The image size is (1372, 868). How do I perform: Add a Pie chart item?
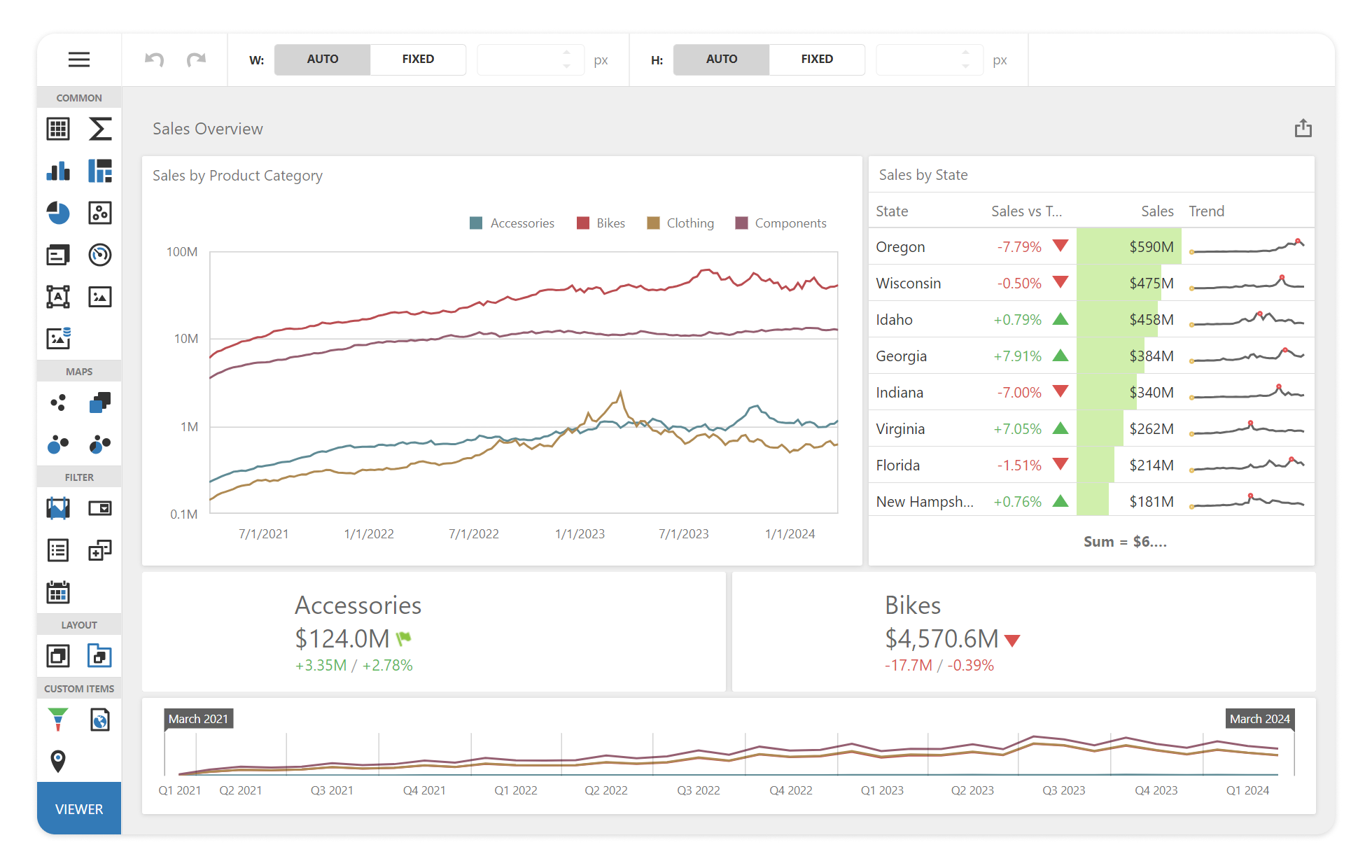tap(58, 213)
